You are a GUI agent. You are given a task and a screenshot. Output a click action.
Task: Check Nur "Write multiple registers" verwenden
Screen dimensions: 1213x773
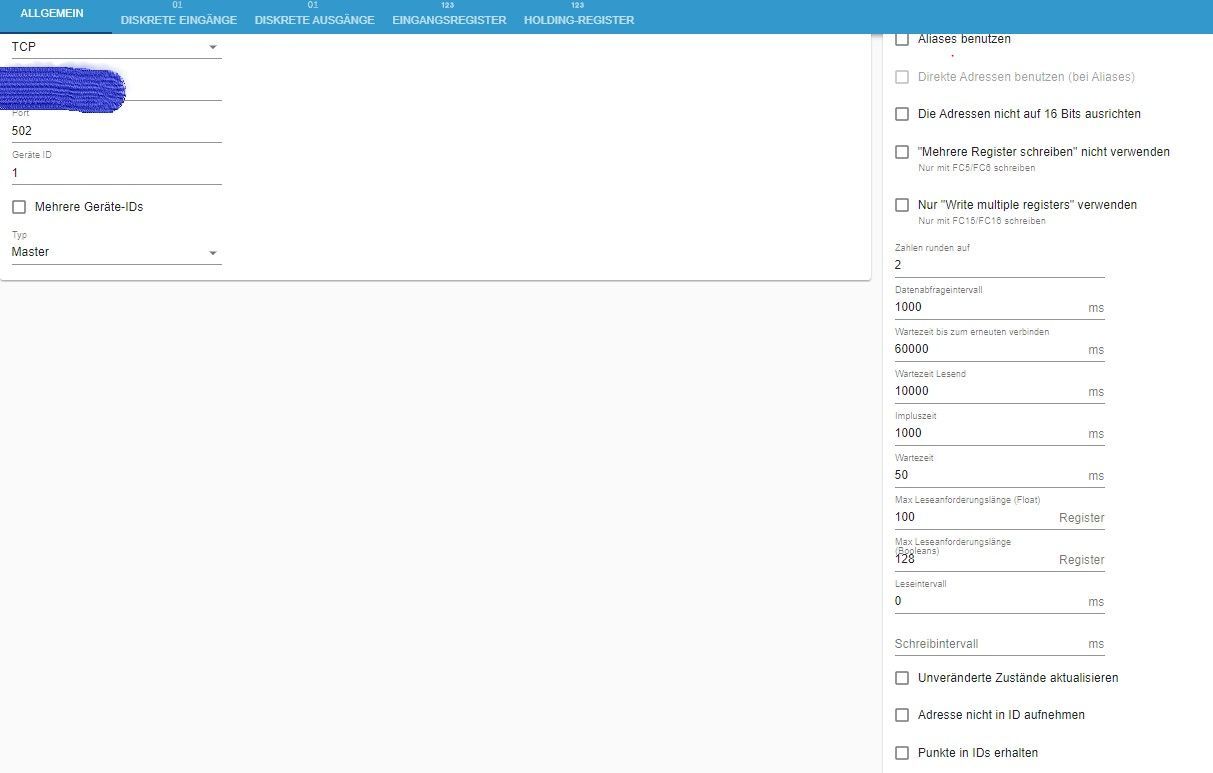tap(902, 205)
